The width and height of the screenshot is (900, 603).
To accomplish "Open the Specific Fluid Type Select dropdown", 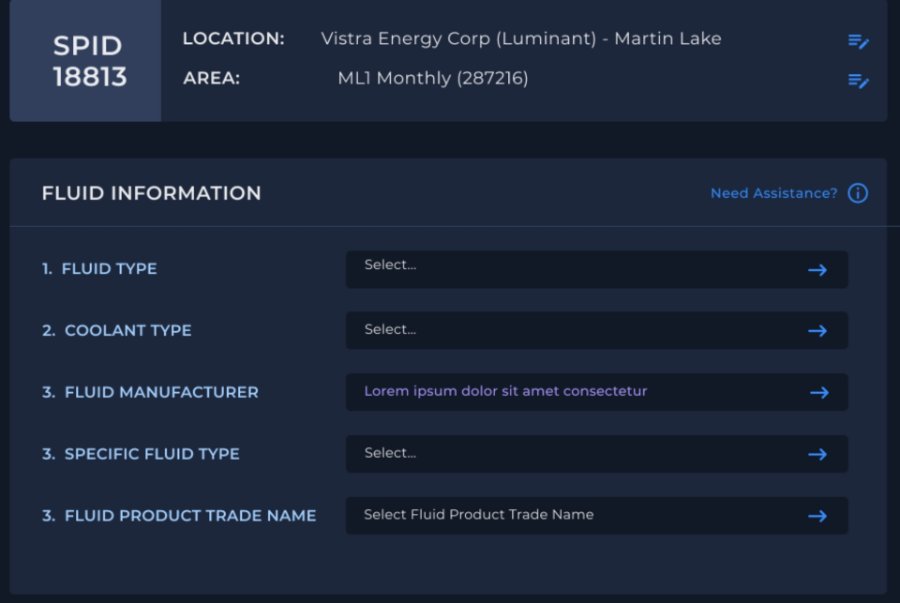I will (597, 454).
